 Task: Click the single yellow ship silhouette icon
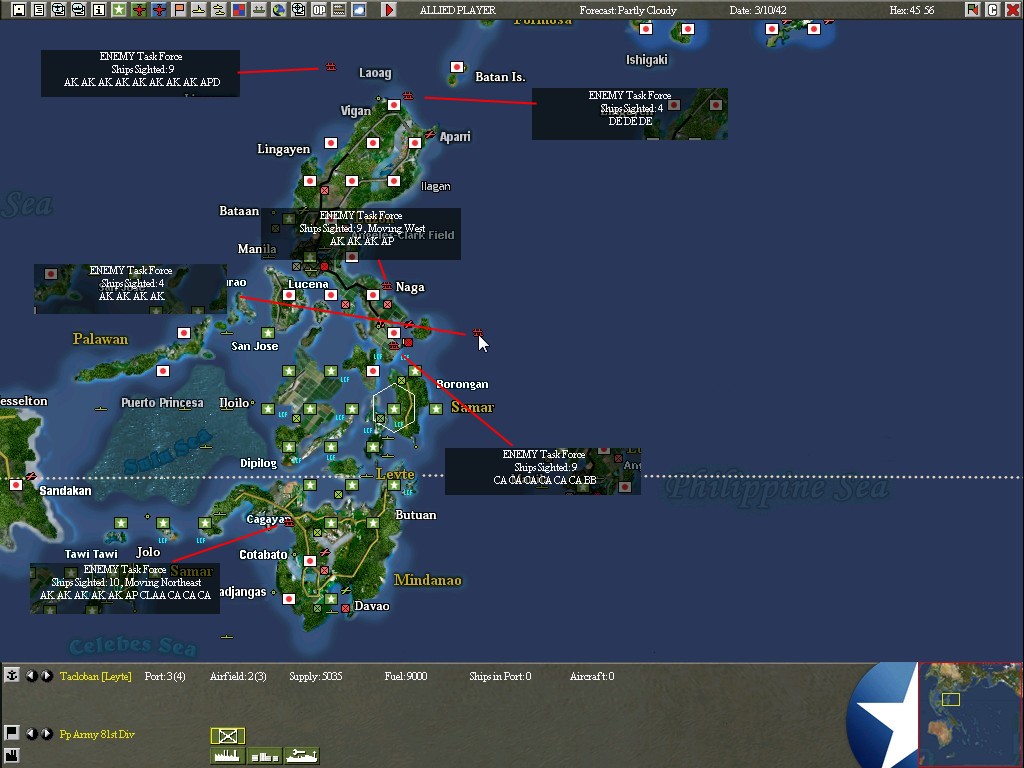[x=199, y=10]
